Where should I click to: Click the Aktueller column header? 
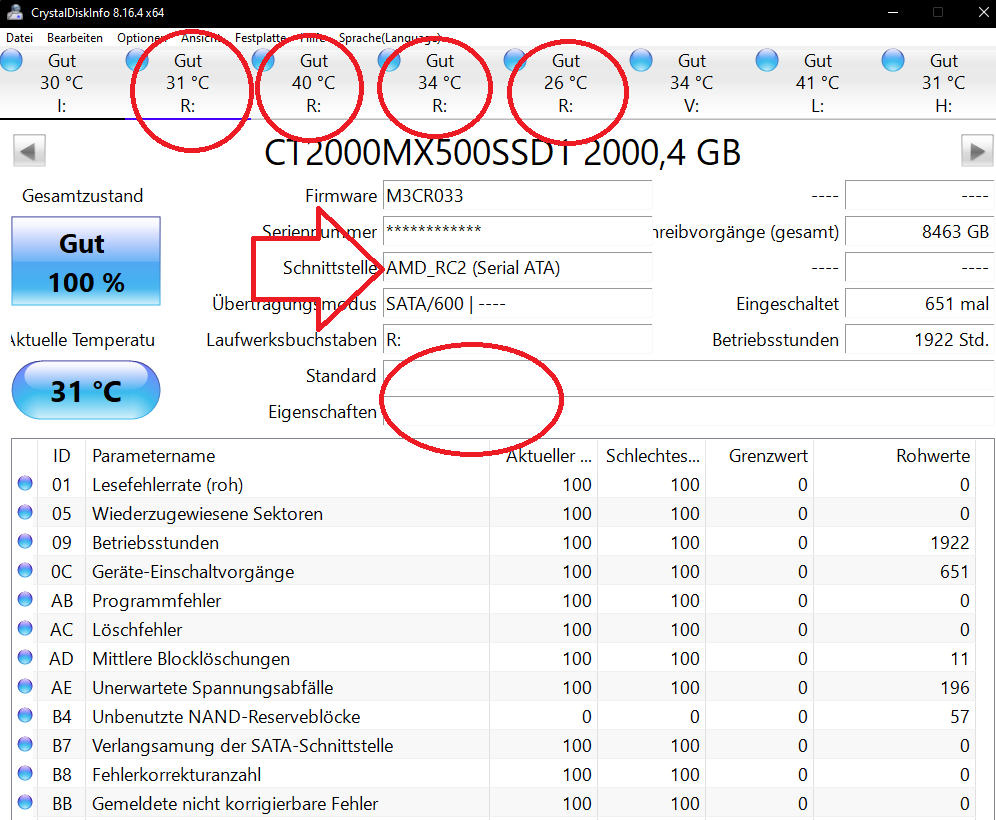tap(543, 455)
